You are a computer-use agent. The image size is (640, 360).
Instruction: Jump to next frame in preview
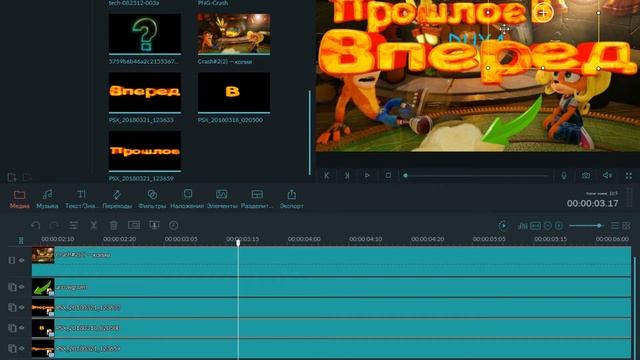coord(347,176)
